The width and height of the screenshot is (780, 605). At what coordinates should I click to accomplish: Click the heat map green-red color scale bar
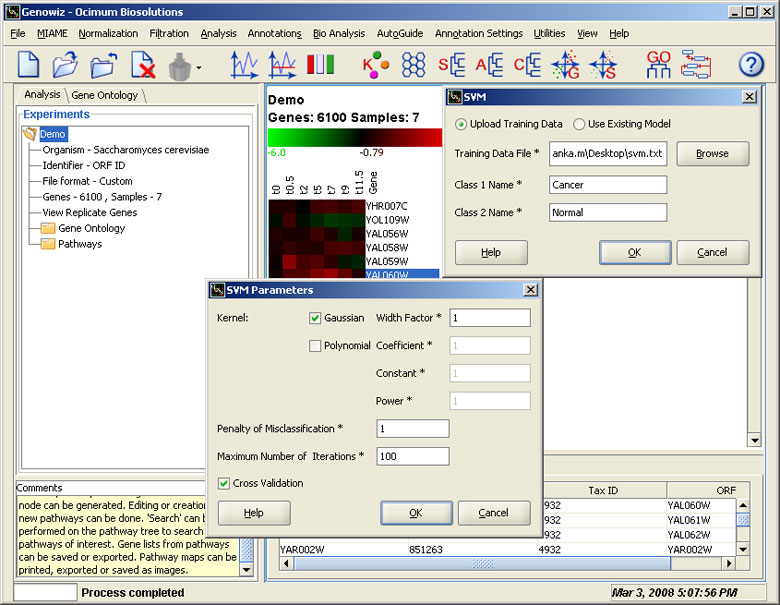pos(355,137)
